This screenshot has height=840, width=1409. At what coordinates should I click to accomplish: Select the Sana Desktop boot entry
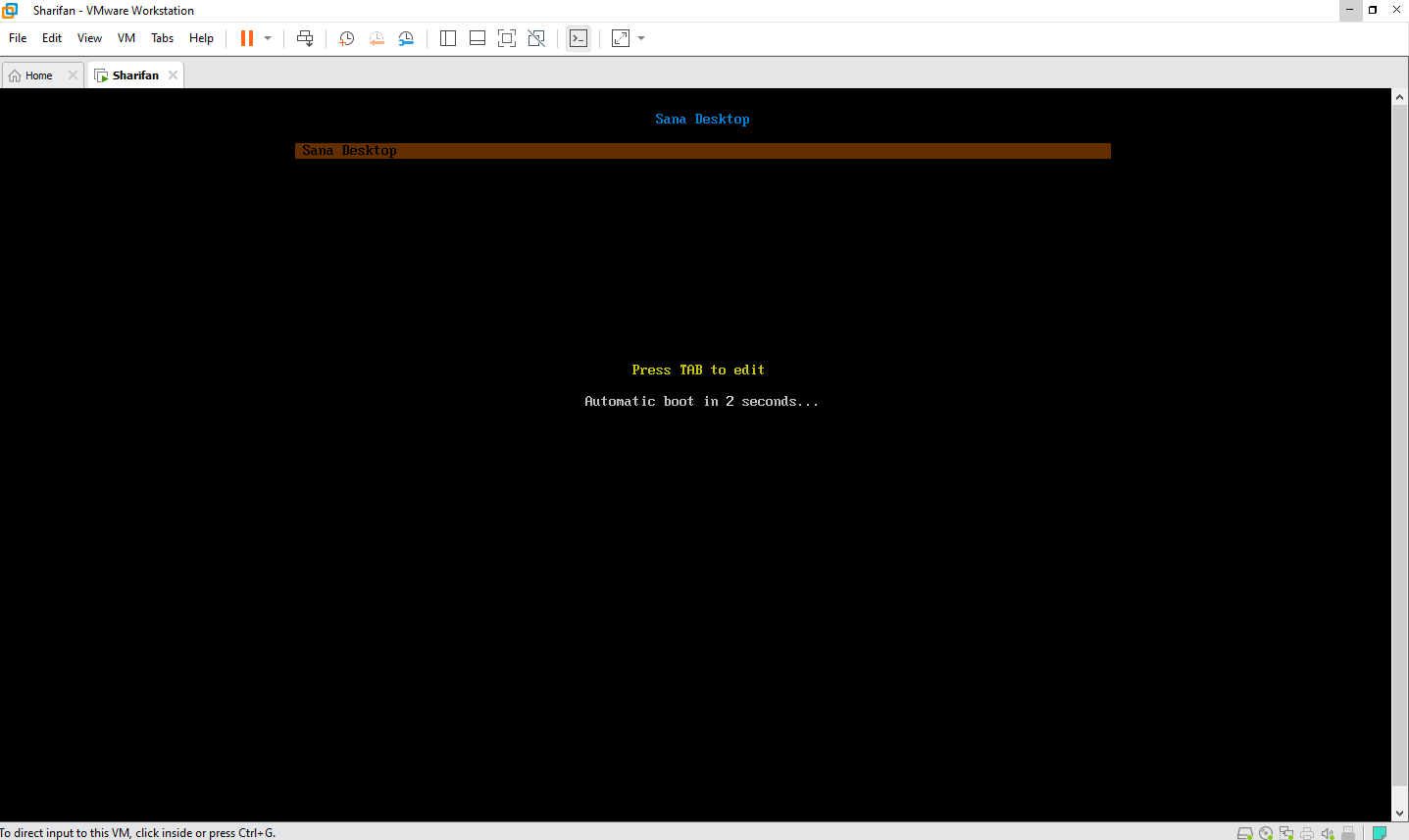pos(702,151)
